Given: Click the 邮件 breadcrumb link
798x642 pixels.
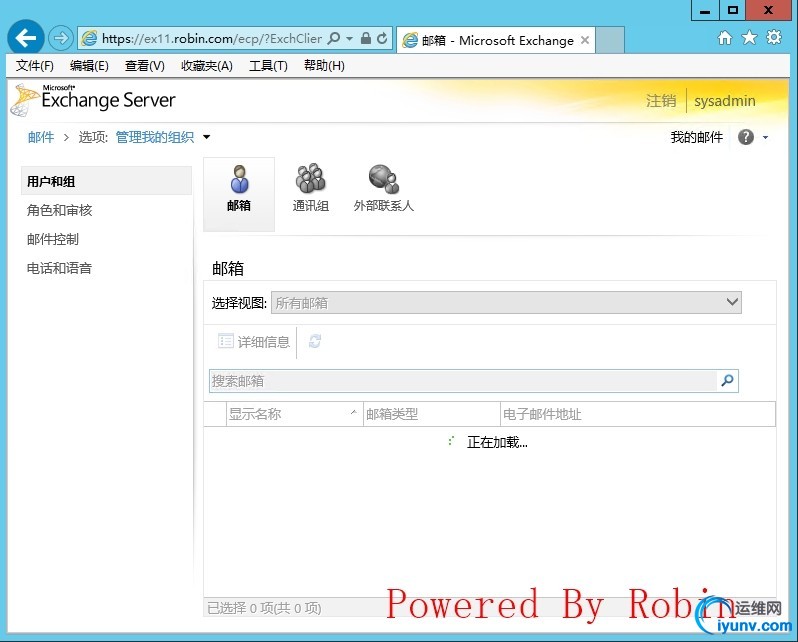Looking at the screenshot, I should 41,137.
